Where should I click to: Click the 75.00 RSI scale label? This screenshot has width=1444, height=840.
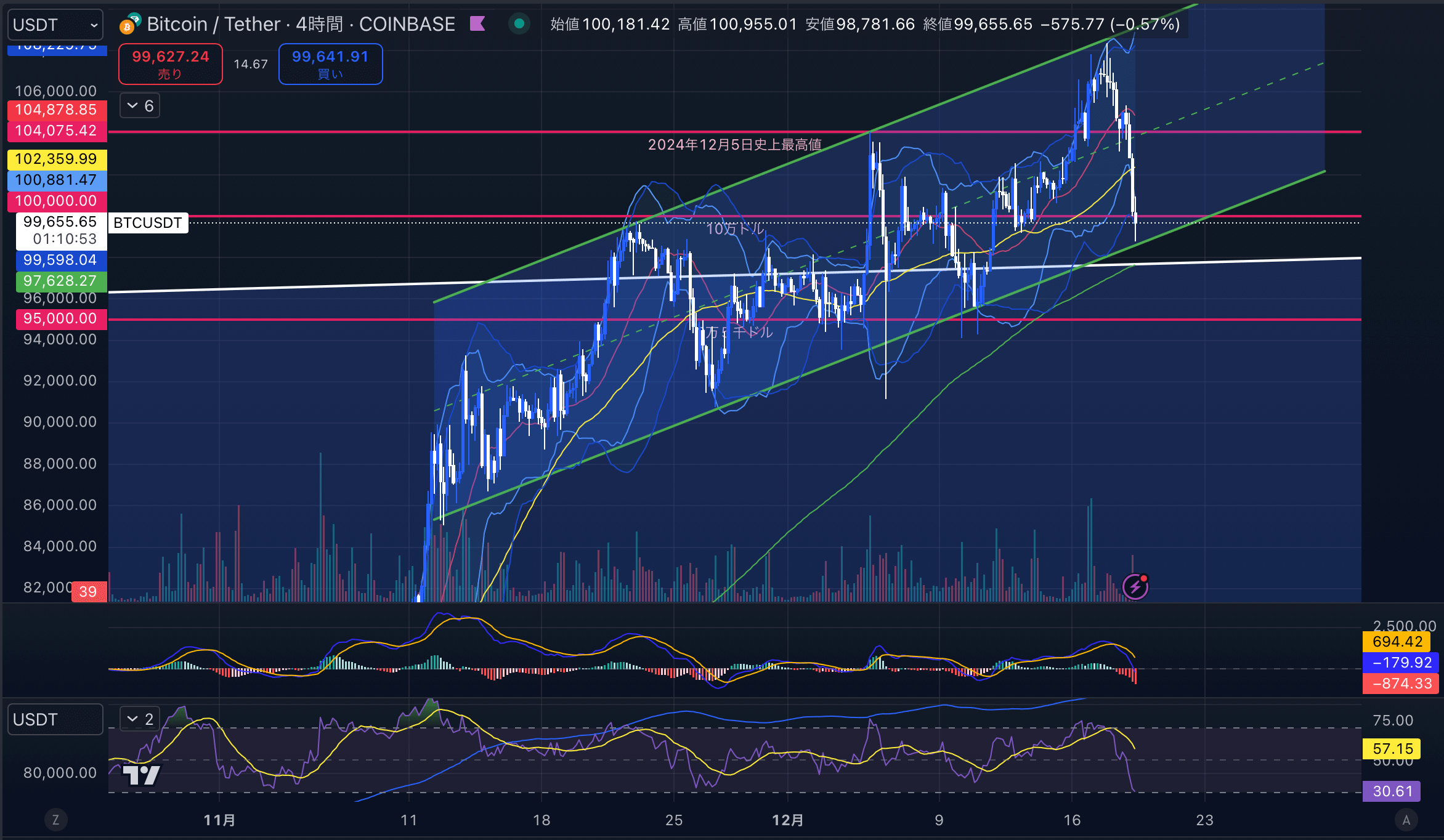(x=1393, y=721)
